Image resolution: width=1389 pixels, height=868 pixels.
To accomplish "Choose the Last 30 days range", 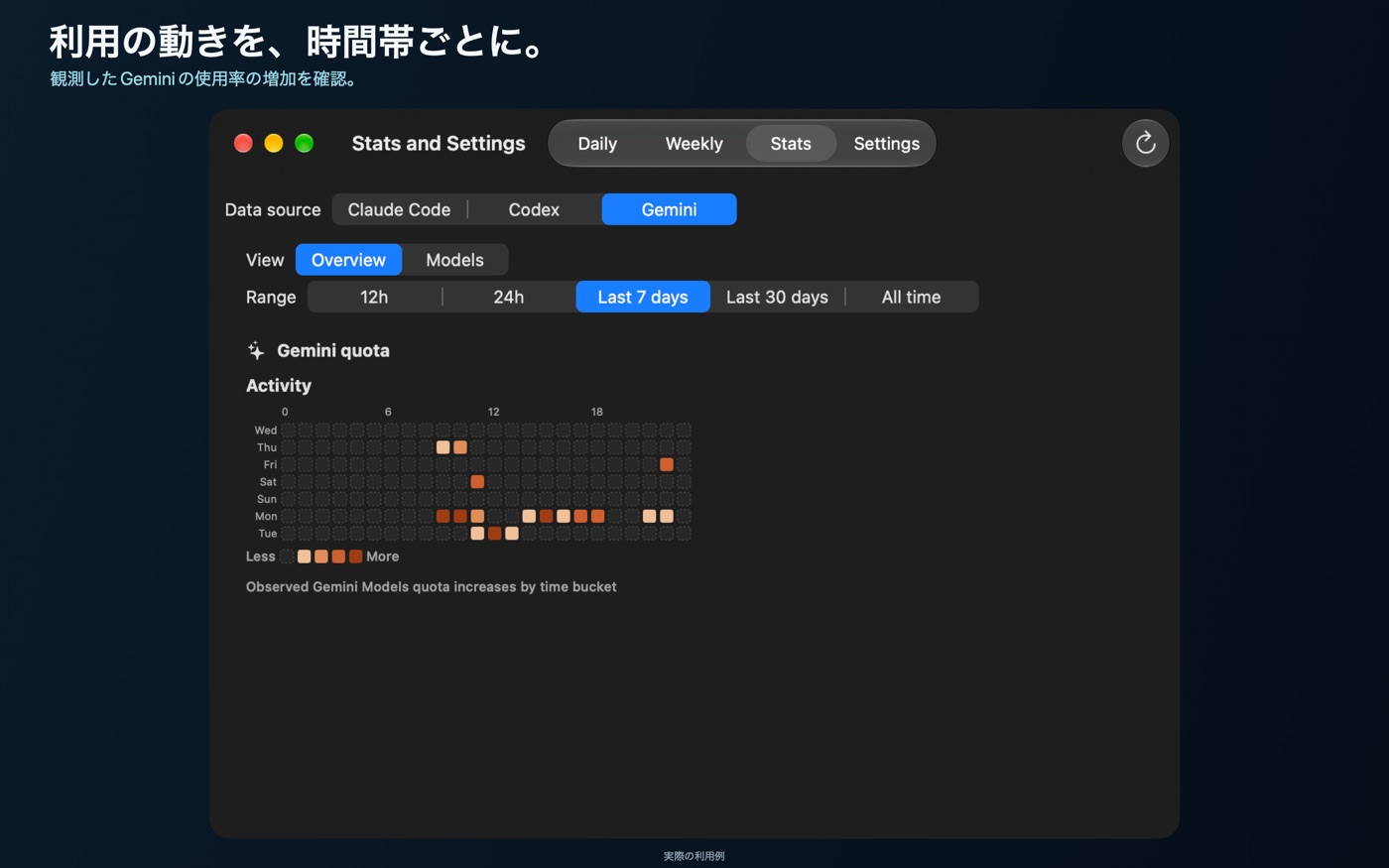I will coord(777,297).
